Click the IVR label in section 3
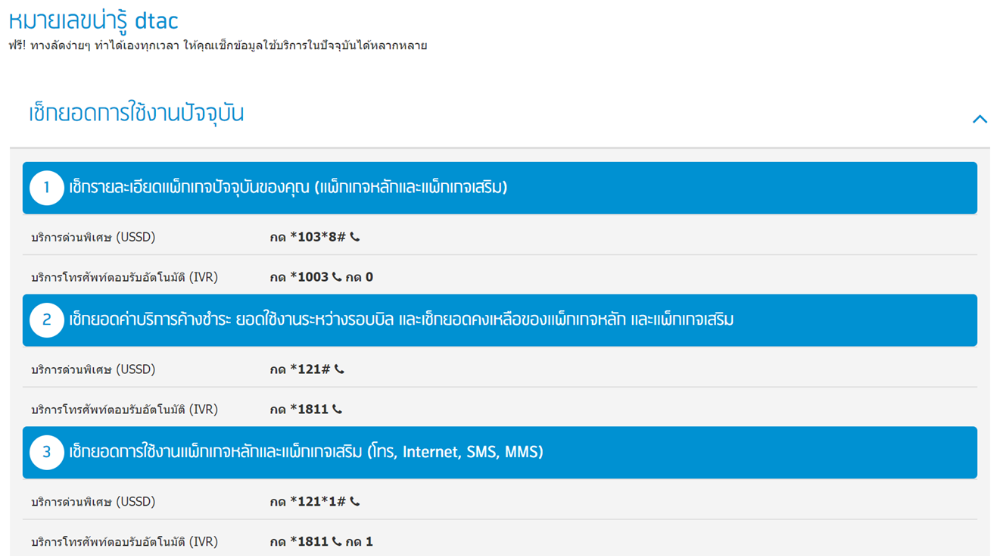Screen dimensions: 1000x556 pyautogui.click(x=124, y=542)
